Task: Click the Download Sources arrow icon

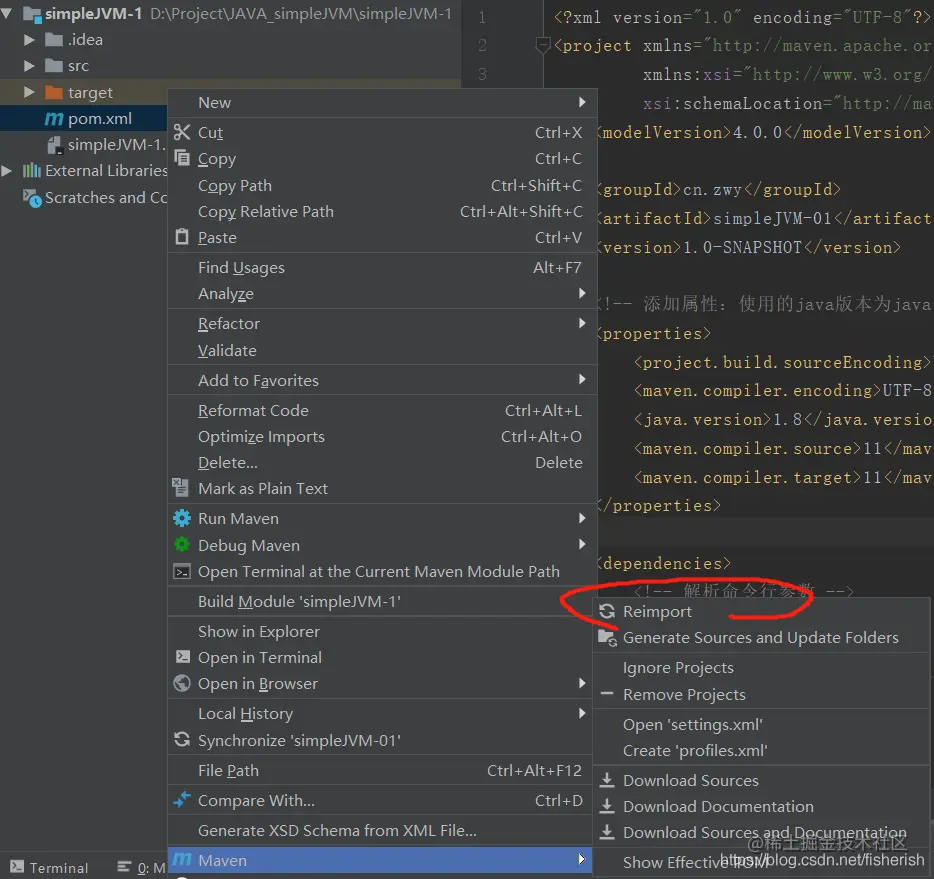Action: tap(607, 780)
